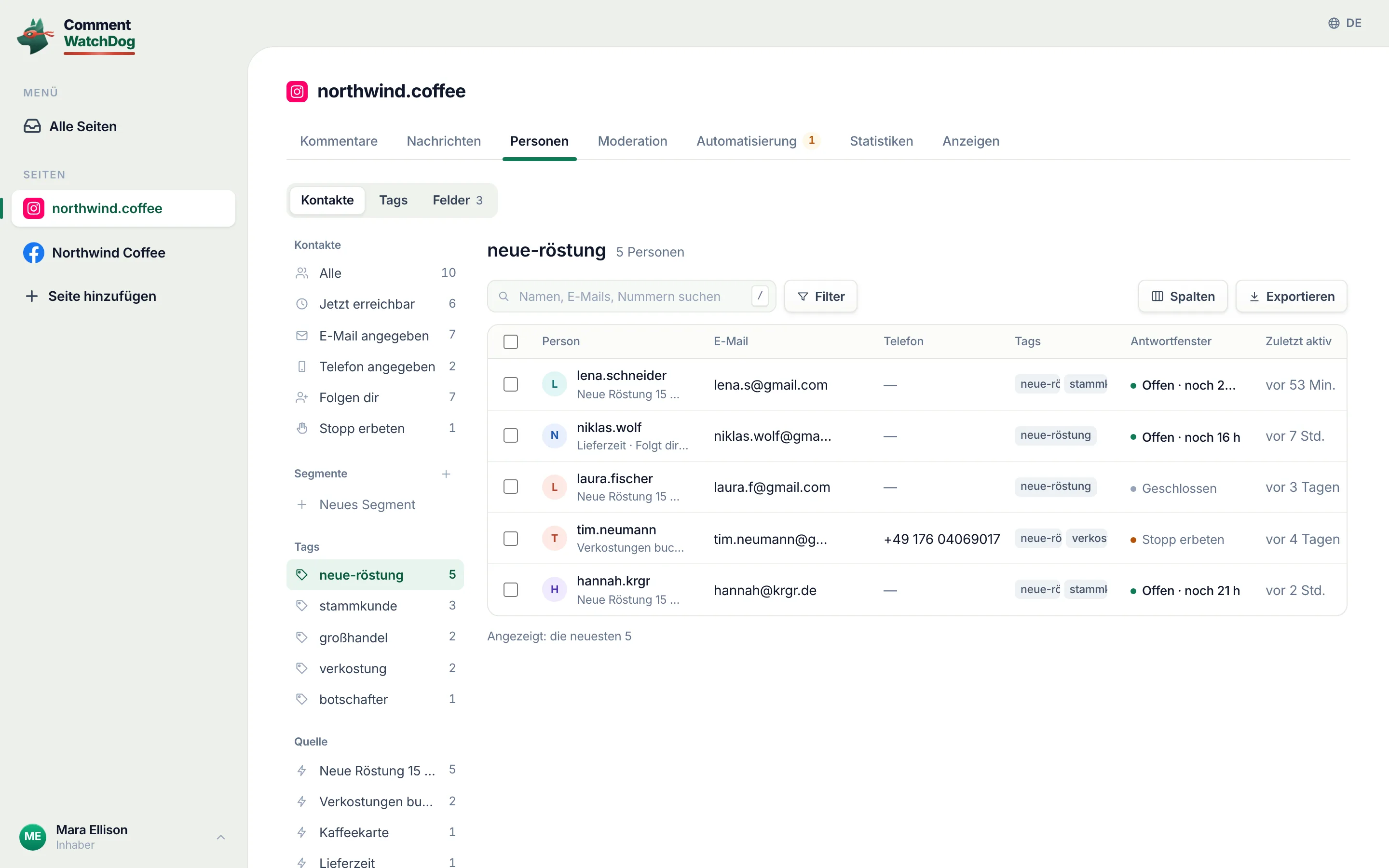Open the Nachrichten tab
This screenshot has height=868, width=1389.
(444, 141)
